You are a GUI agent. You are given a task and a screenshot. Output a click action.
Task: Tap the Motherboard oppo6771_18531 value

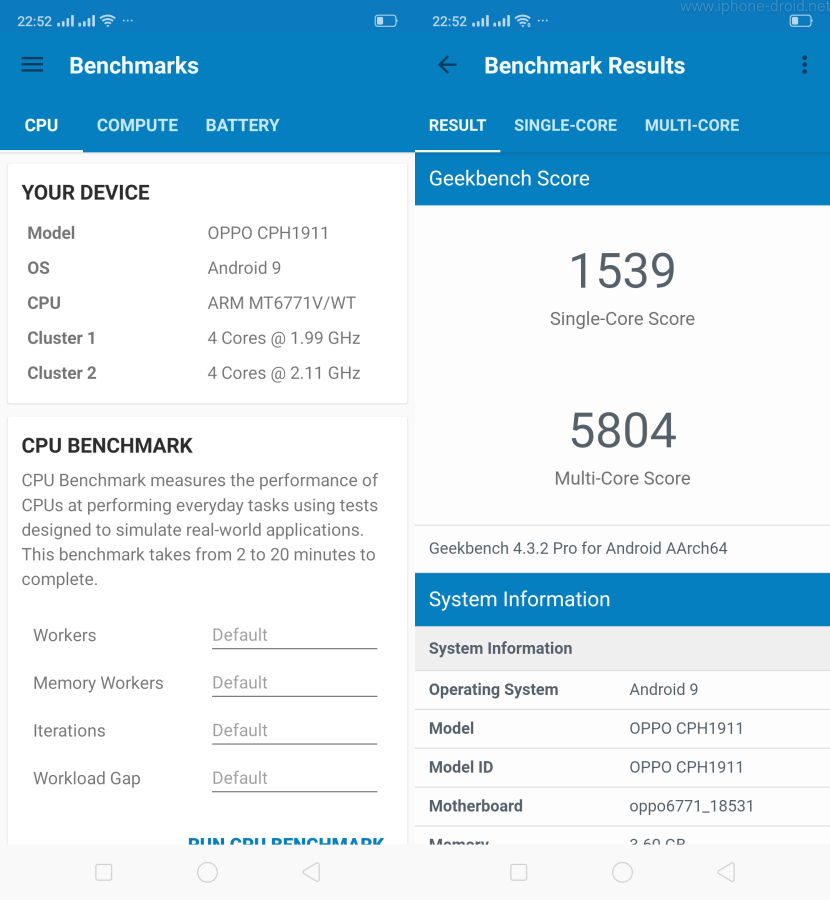pyautogui.click(x=691, y=806)
